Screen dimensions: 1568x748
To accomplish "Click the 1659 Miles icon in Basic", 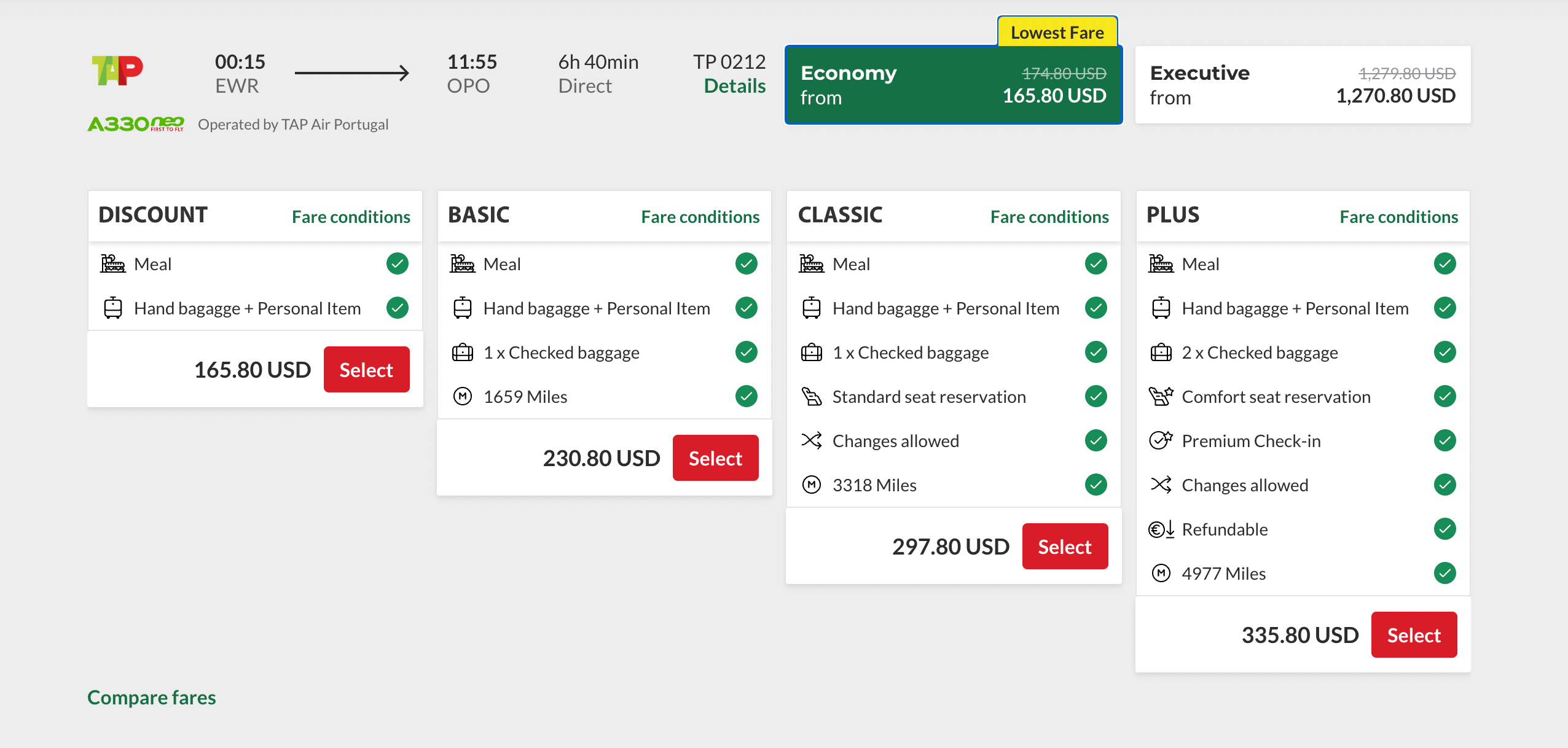I will 462,397.
